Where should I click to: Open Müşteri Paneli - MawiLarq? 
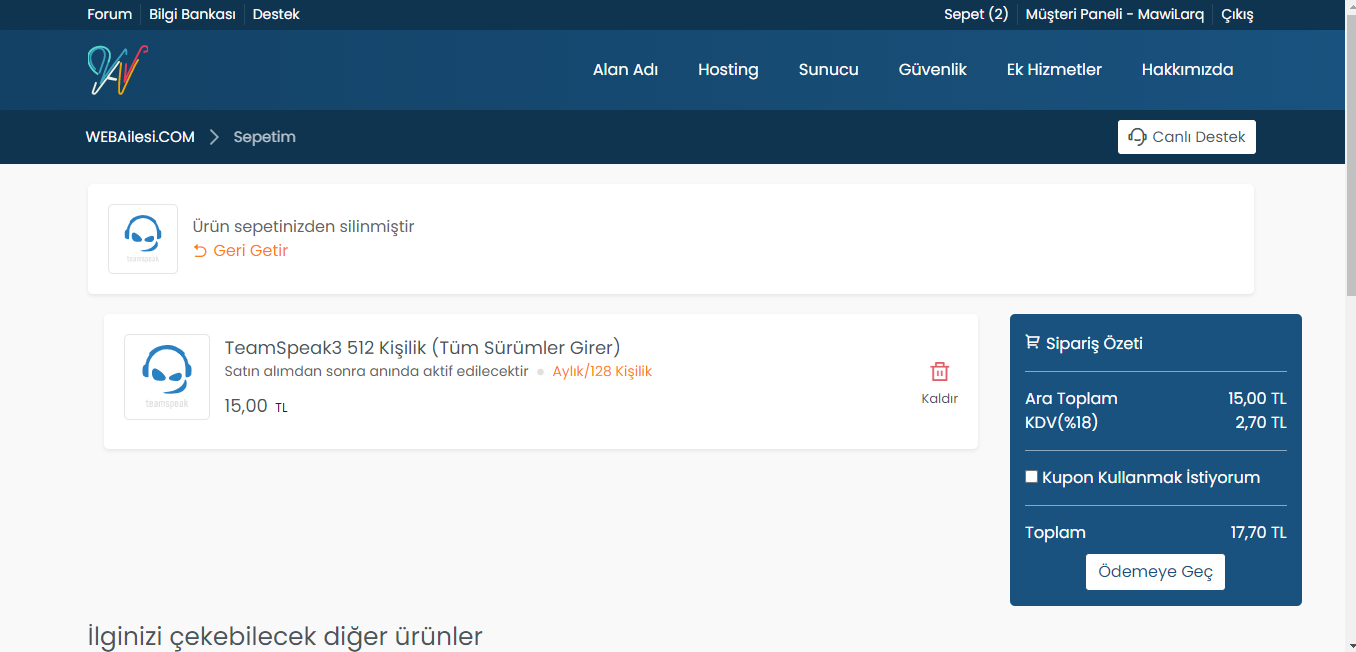tap(1114, 14)
